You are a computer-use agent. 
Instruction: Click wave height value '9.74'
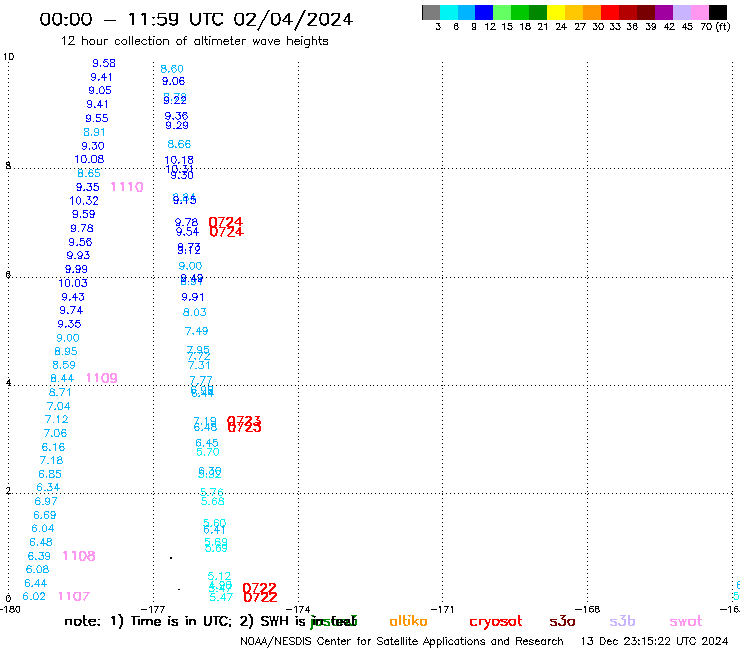coord(71,310)
